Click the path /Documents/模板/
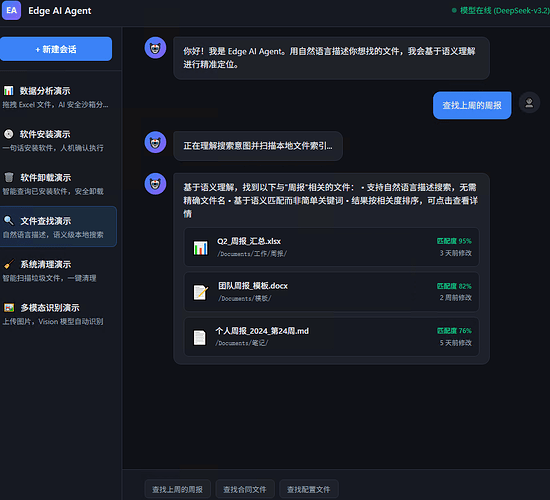This screenshot has height=500, width=550. pos(245,298)
